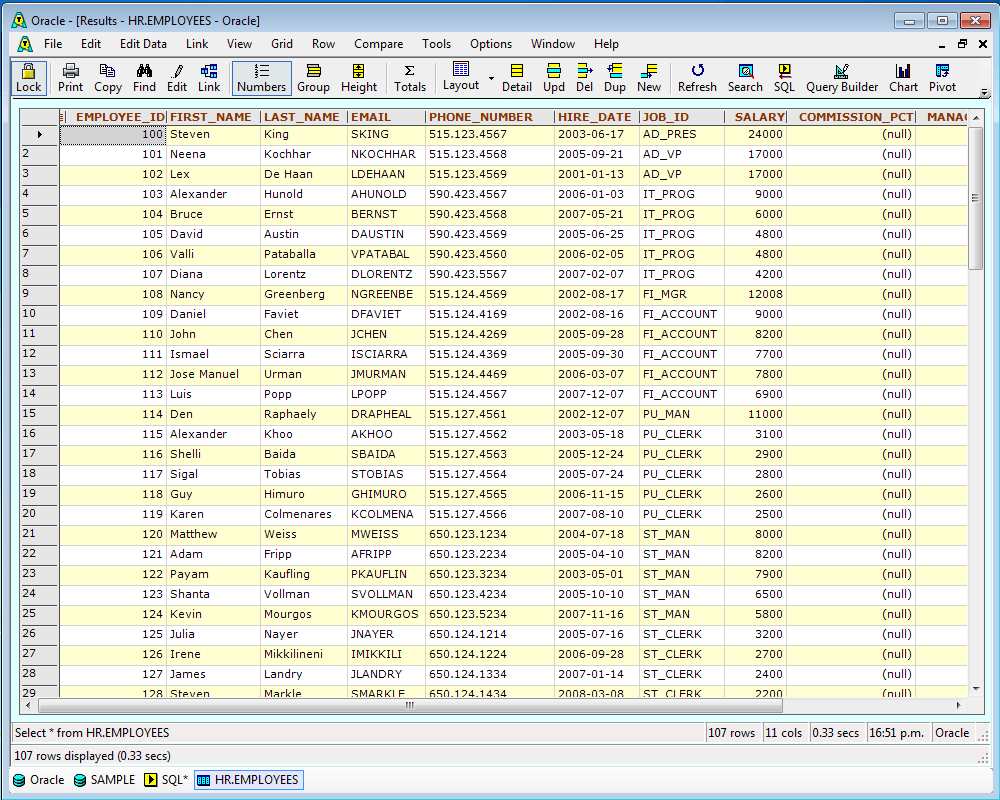Restore the inner document window
The image size is (1000, 800).
coord(962,44)
